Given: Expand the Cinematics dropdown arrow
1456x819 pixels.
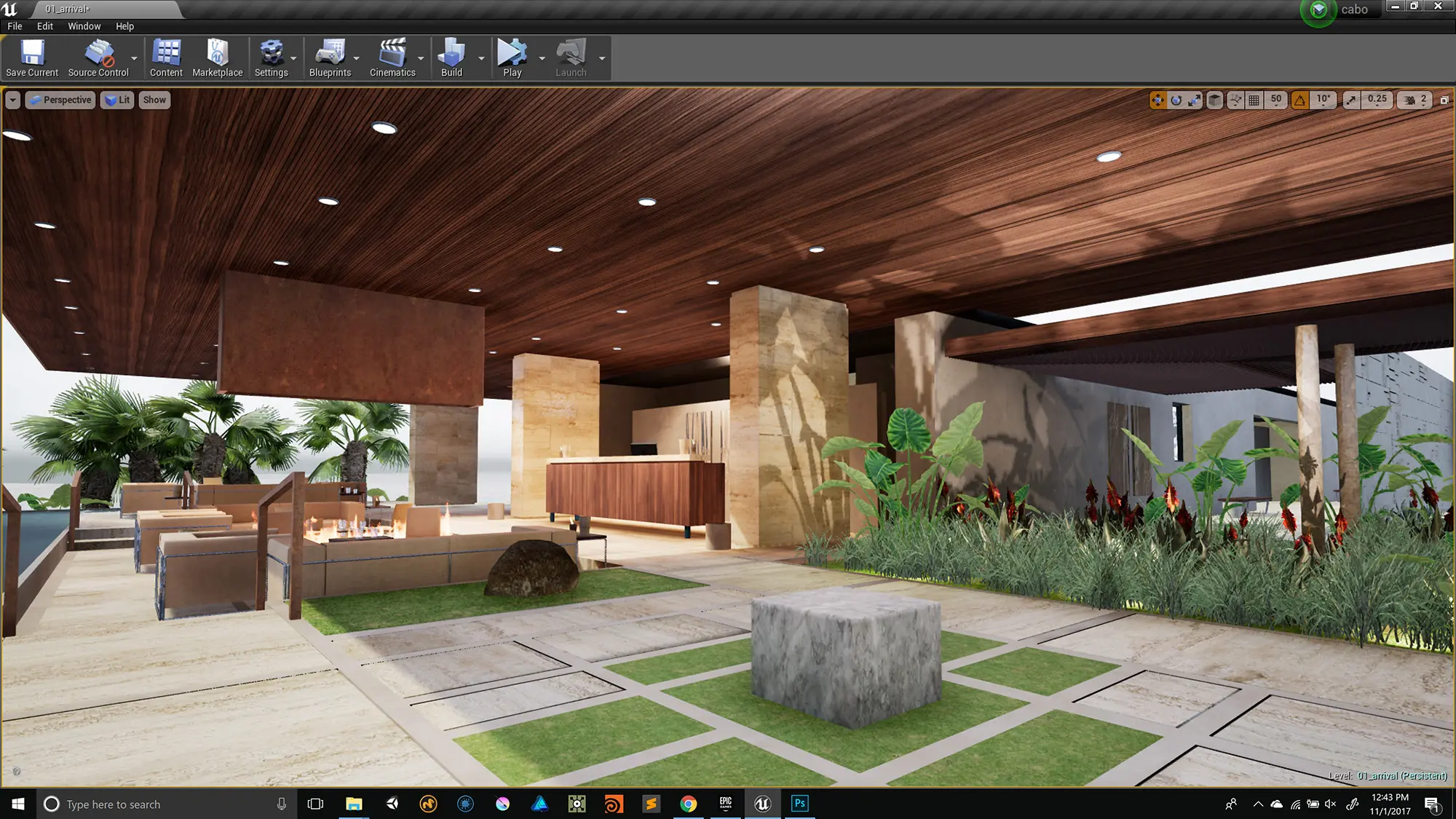Looking at the screenshot, I should [421, 58].
